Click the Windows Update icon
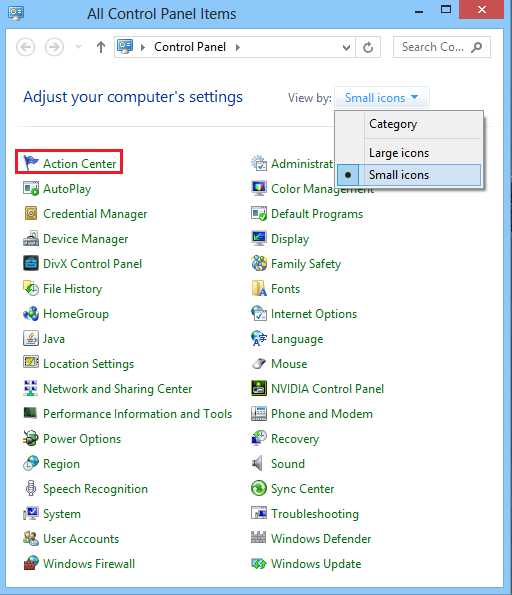This screenshot has width=512, height=595. coord(259,564)
